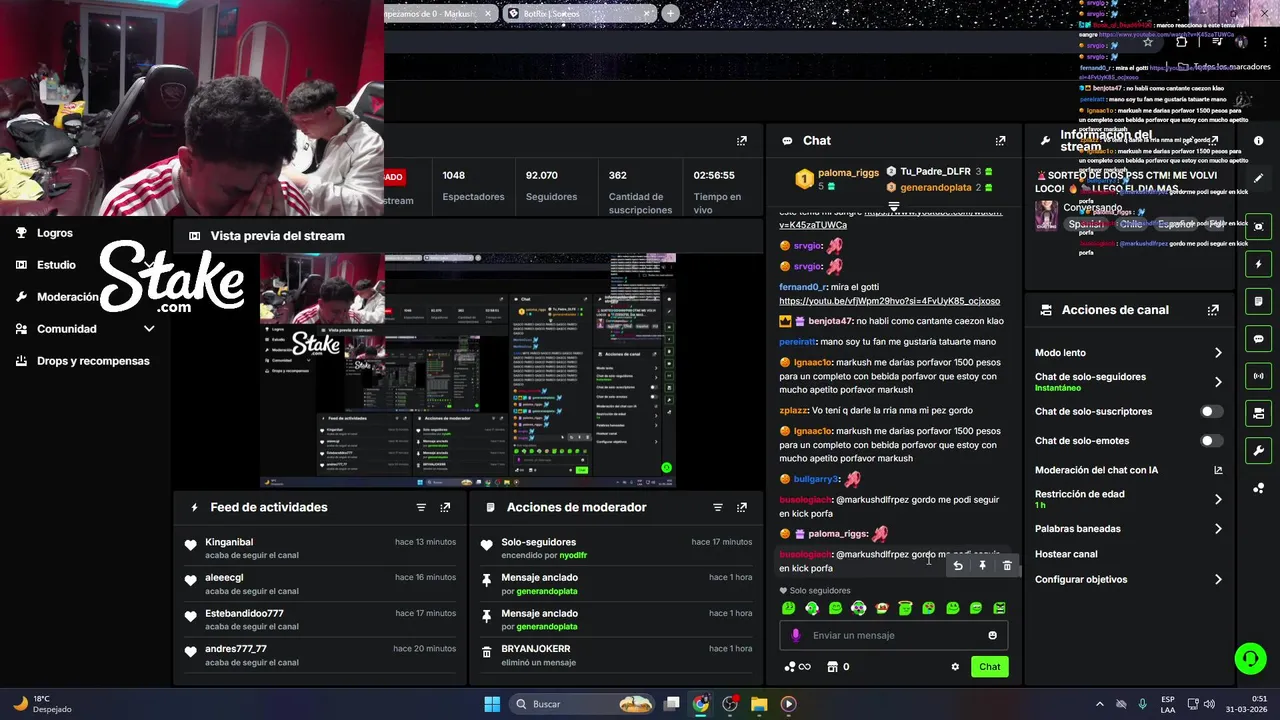Open File Explorer from taskbar
1280x720 pixels.
pos(759,704)
